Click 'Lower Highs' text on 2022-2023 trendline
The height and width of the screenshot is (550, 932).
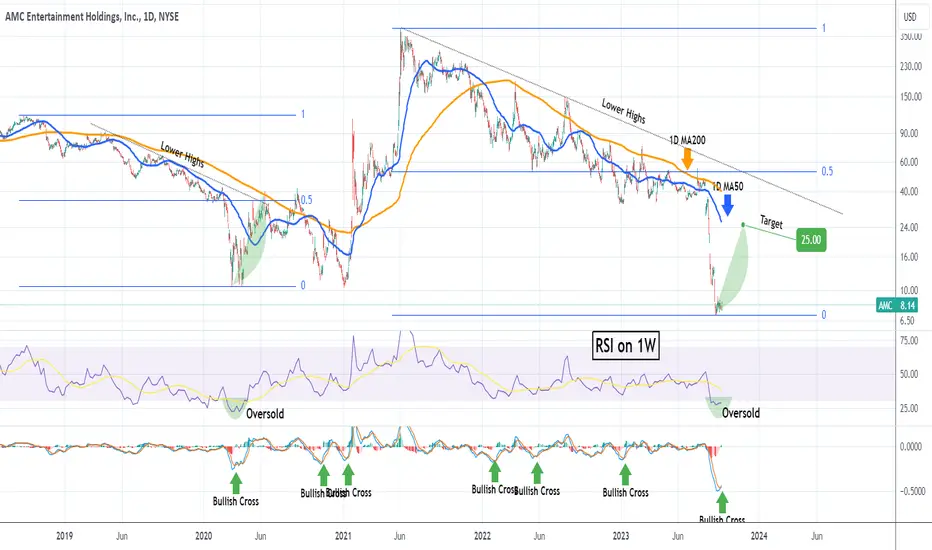(x=624, y=111)
